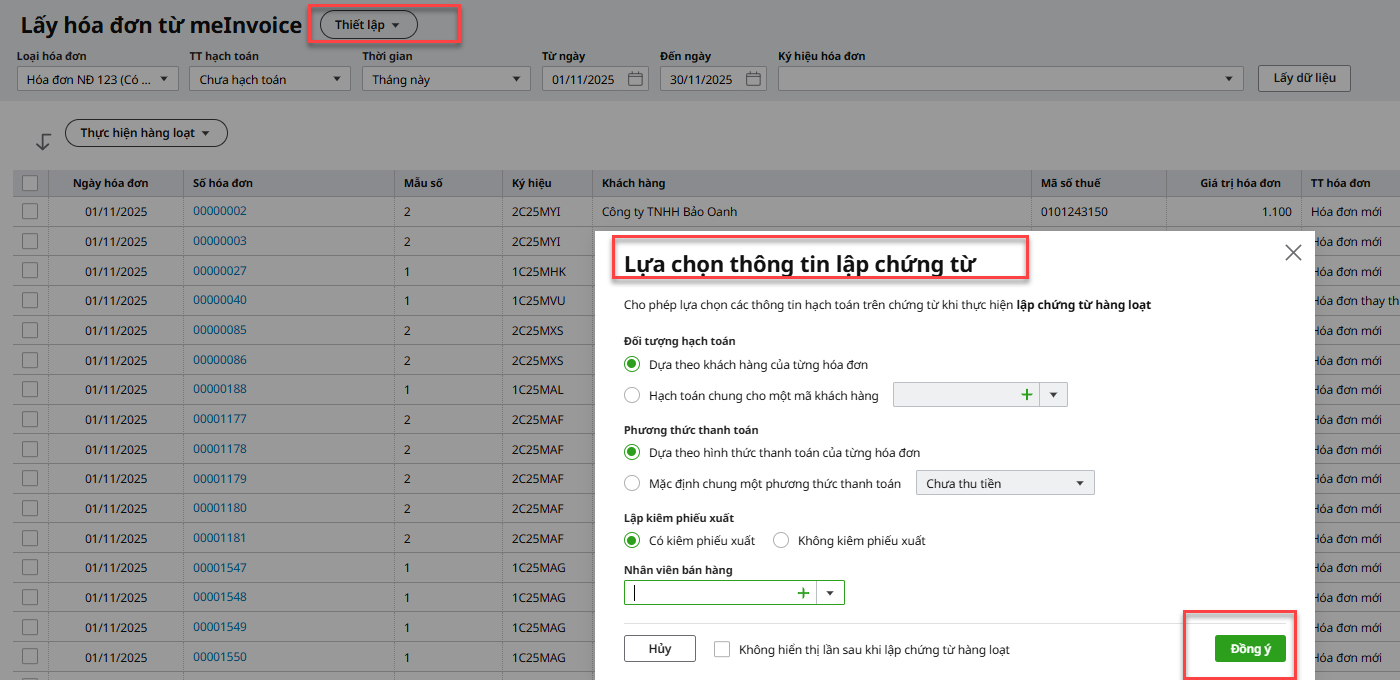Select 'Dựa theo khách hàng của từng hóa đơn'

(632, 365)
